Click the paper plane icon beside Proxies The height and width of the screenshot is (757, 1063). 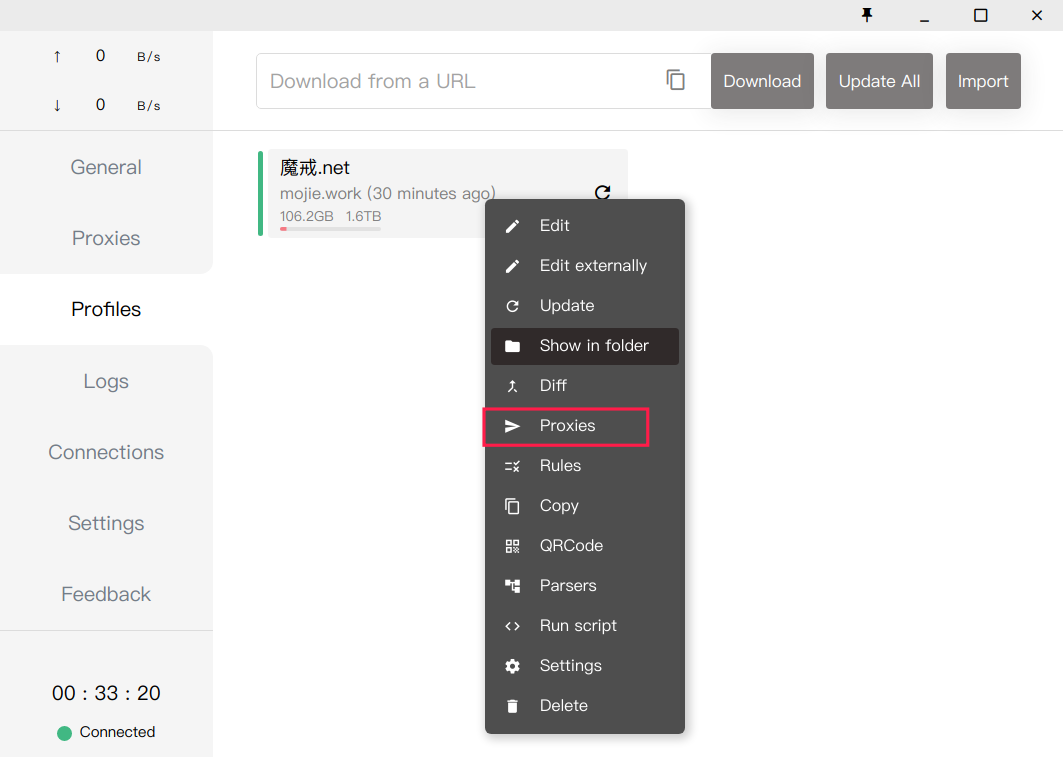pyautogui.click(x=513, y=426)
